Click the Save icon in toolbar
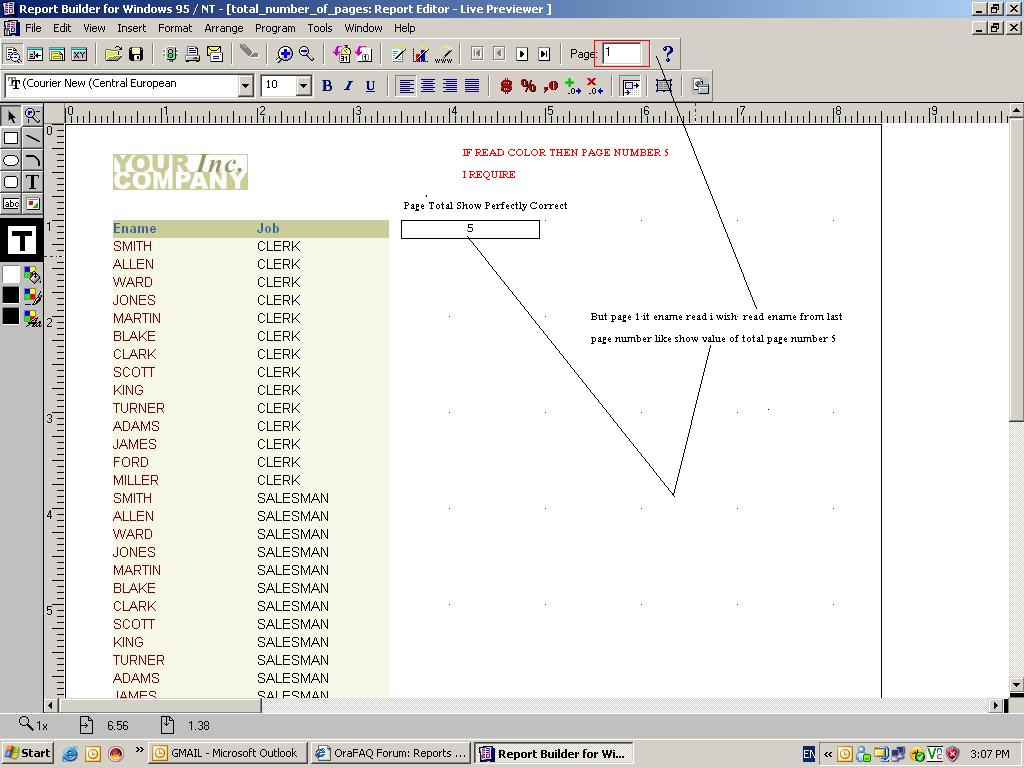The image size is (1024, 768). (136, 54)
